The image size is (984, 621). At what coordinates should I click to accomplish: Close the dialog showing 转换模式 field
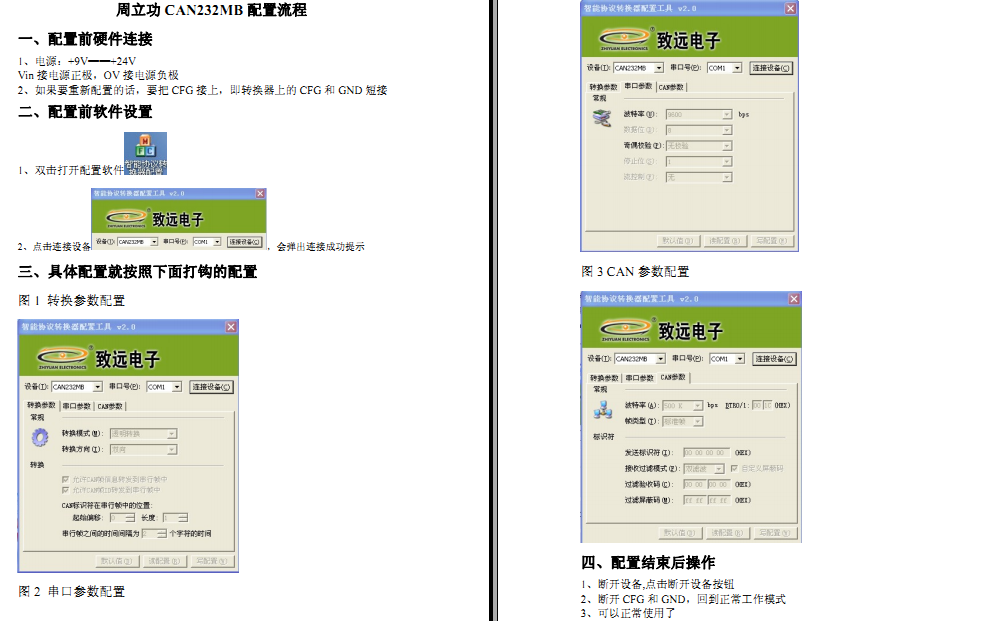pos(231,327)
